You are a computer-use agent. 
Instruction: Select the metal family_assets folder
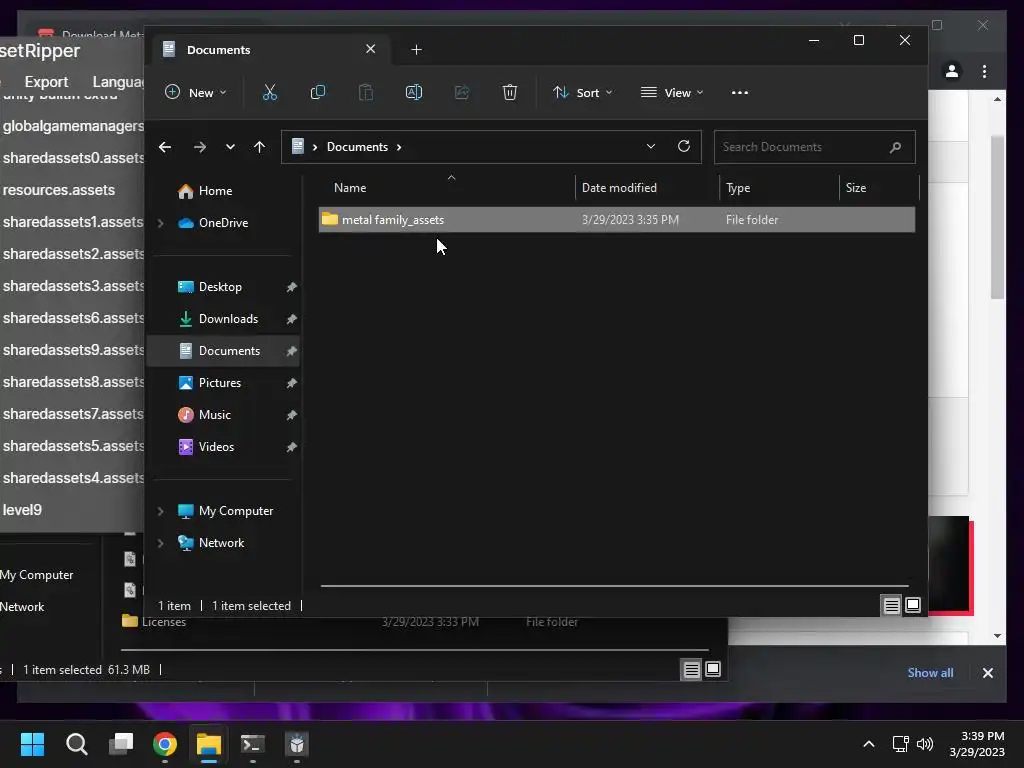point(616,220)
